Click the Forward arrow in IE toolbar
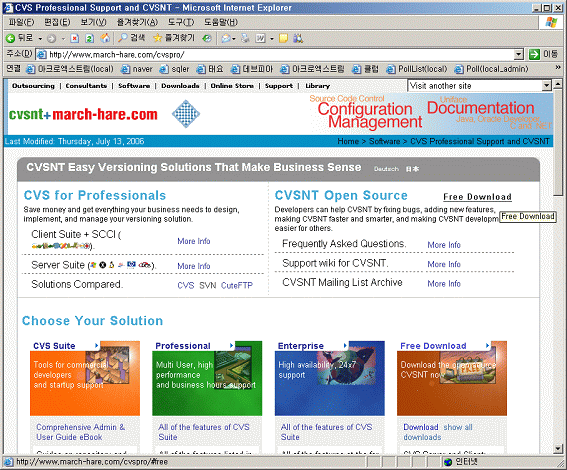Screen dimensions: 567x470 pos(52,38)
